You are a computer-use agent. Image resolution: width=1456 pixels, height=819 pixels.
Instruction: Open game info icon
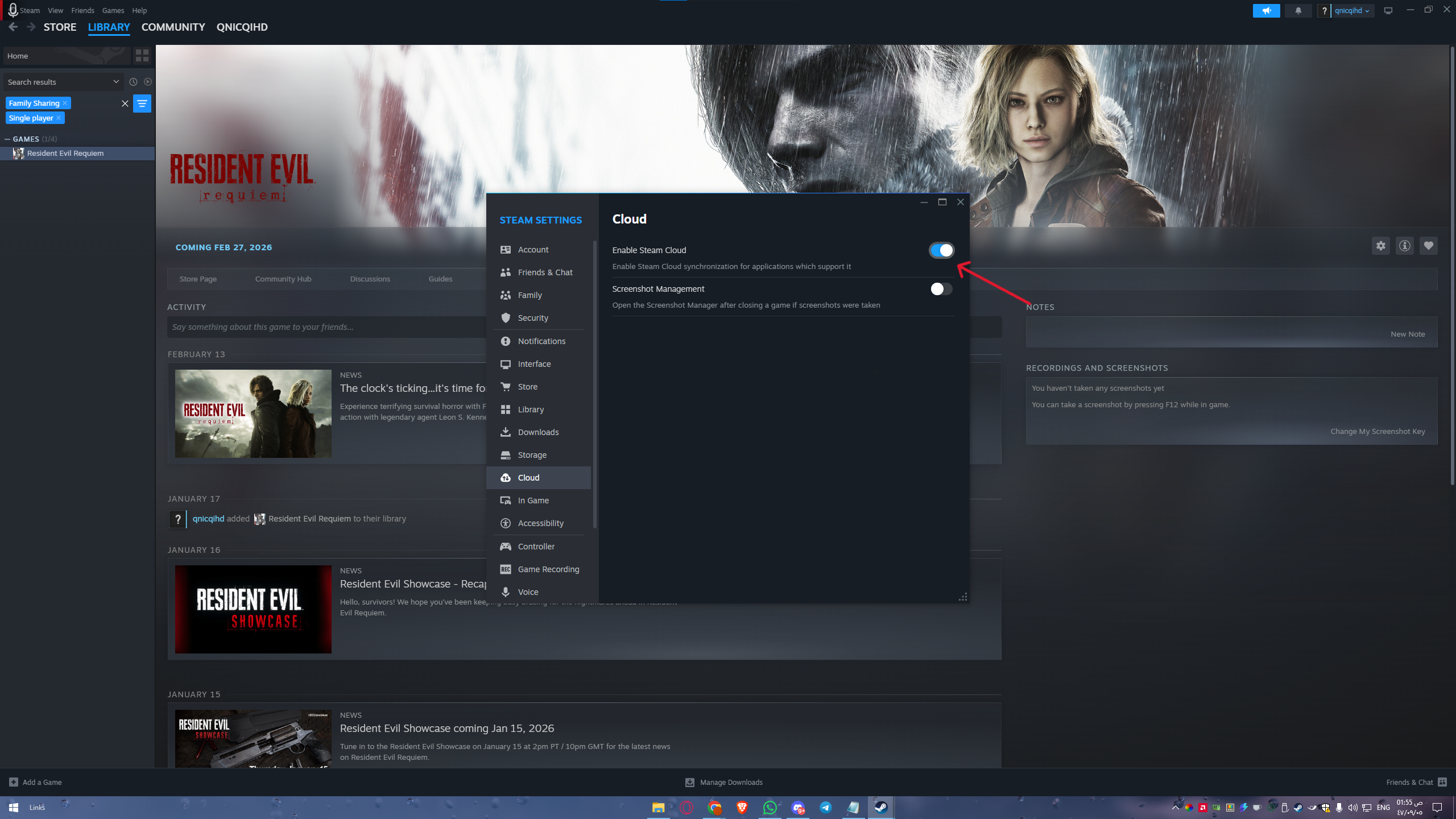coord(1404,246)
